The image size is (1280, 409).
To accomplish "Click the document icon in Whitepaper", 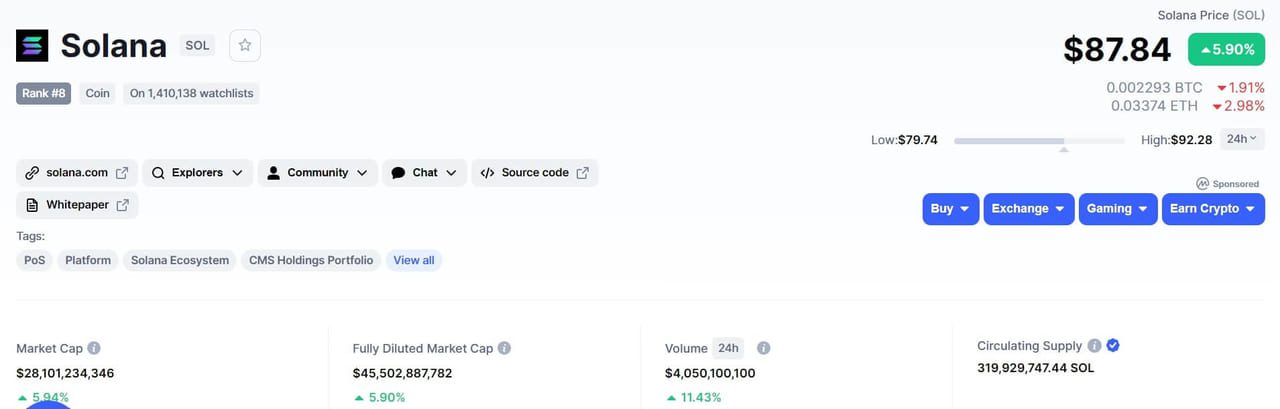I will [x=32, y=205].
